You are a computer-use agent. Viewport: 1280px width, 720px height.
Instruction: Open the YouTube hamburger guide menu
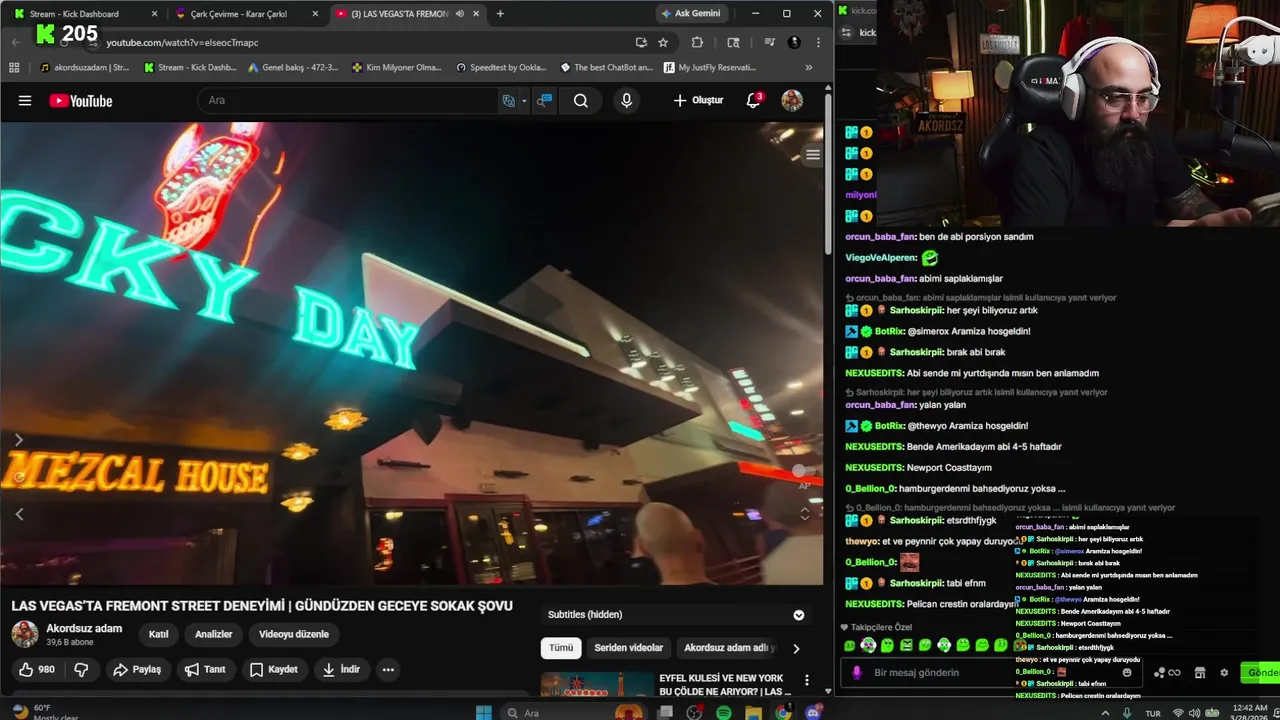(x=25, y=101)
